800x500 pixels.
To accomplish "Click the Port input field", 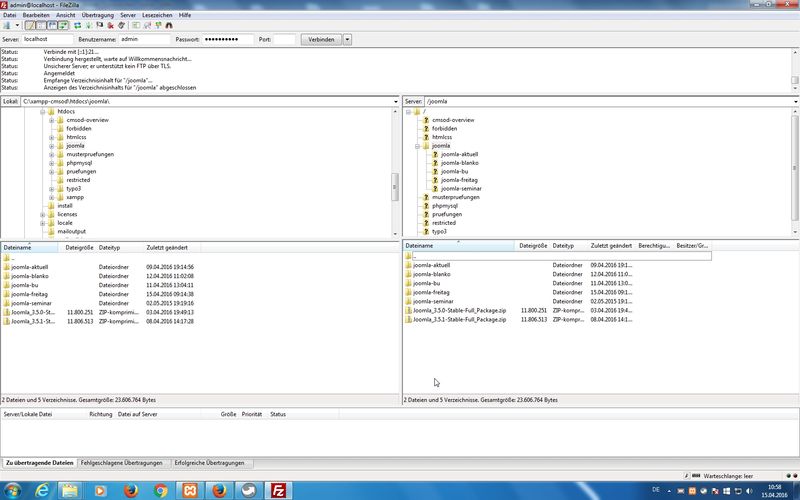I will point(284,39).
